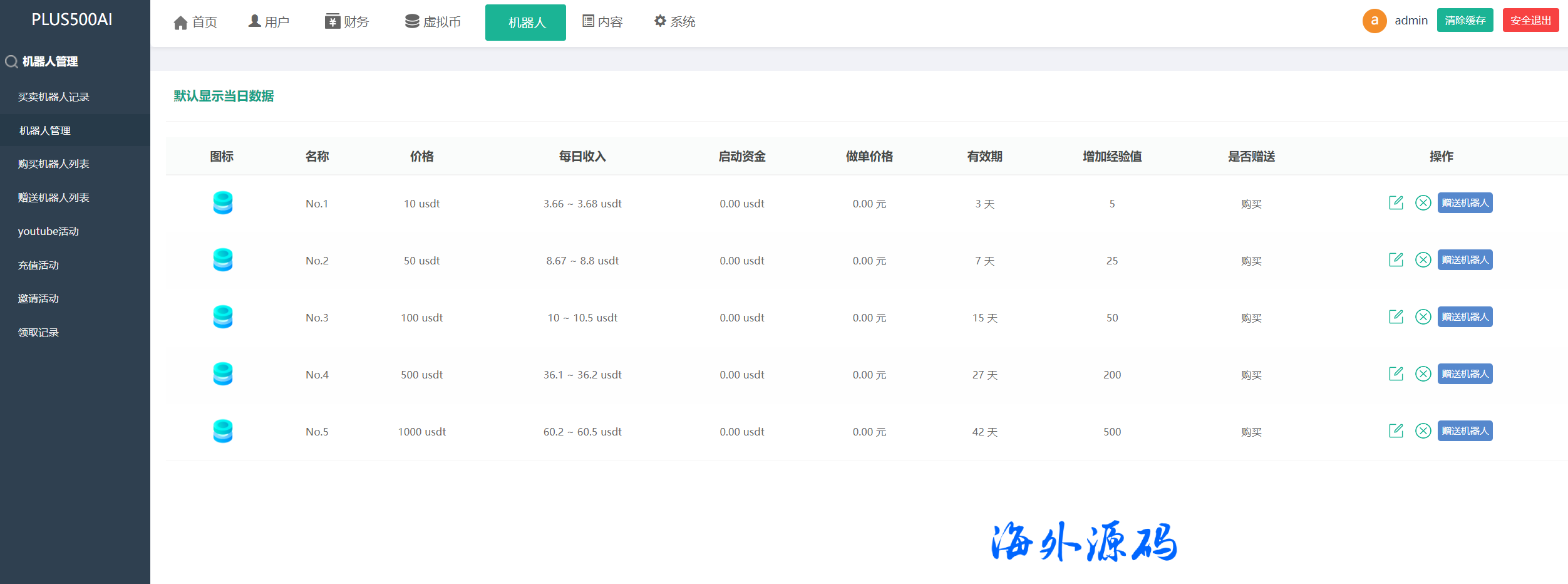Click the red 安全退出 logout button
Viewport: 1568px width, 584px height.
[x=1530, y=21]
